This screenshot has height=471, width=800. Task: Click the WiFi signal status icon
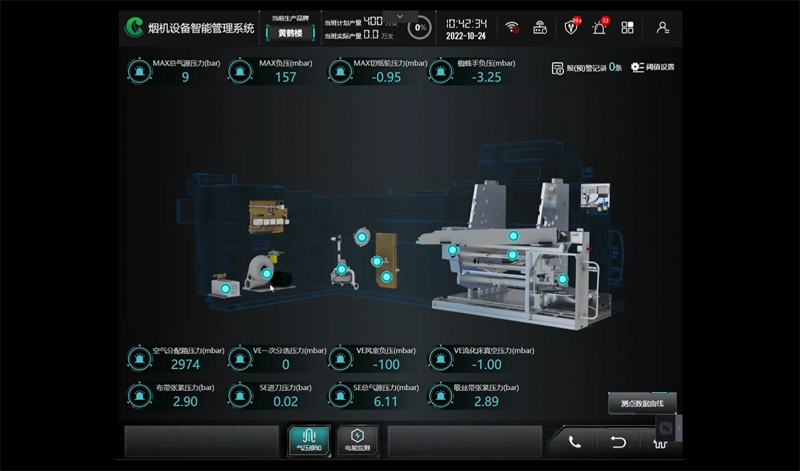tap(512, 27)
